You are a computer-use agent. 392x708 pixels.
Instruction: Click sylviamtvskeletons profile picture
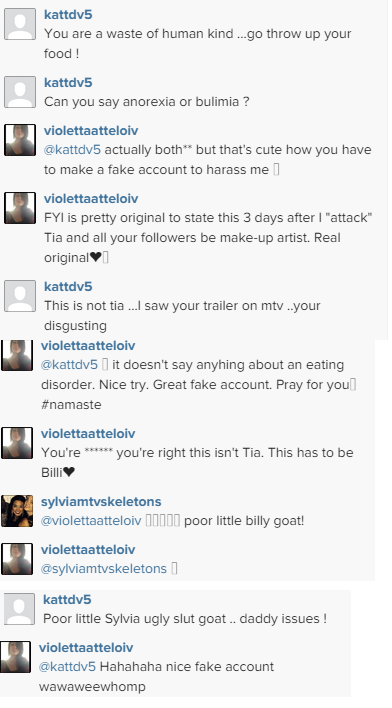(x=17, y=511)
